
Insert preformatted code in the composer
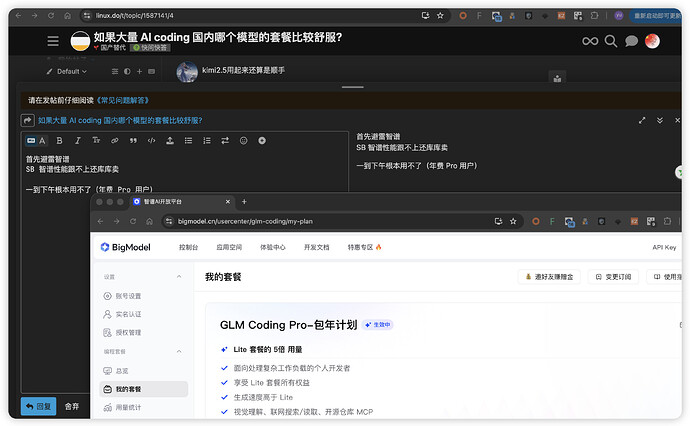tap(151, 141)
